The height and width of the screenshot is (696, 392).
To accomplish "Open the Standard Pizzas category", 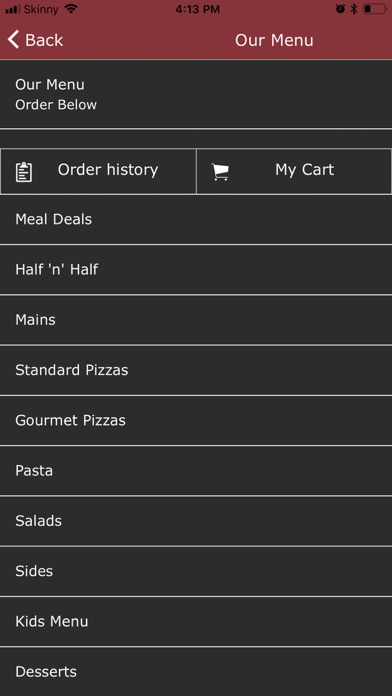I will pos(196,370).
